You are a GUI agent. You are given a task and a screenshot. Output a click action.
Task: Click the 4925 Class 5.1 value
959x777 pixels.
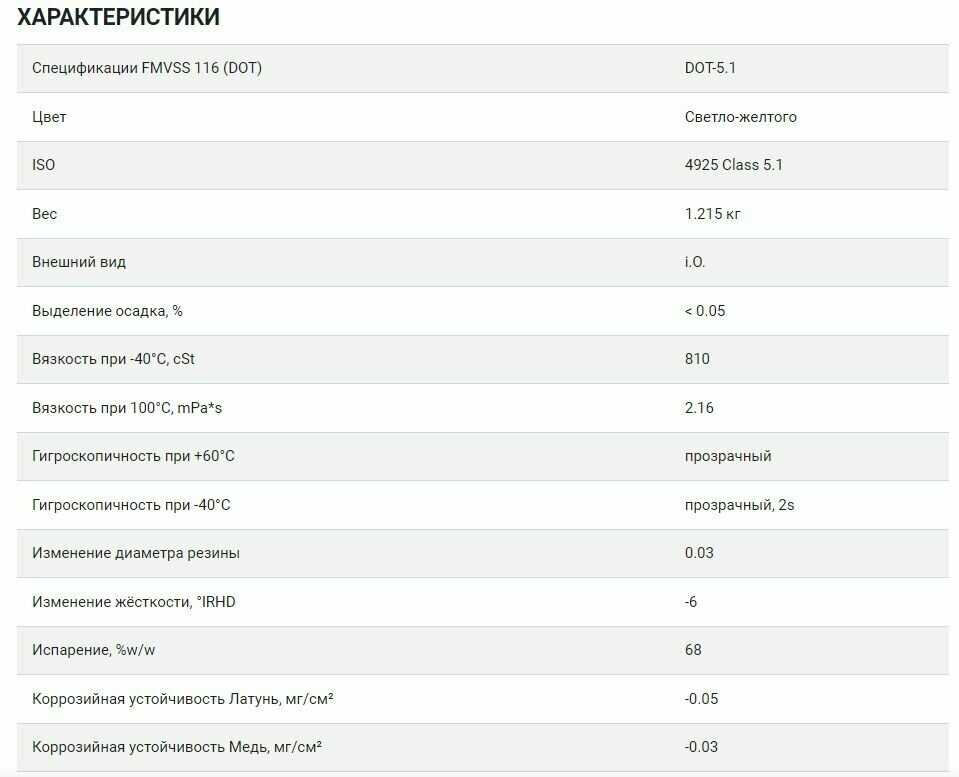tap(733, 165)
